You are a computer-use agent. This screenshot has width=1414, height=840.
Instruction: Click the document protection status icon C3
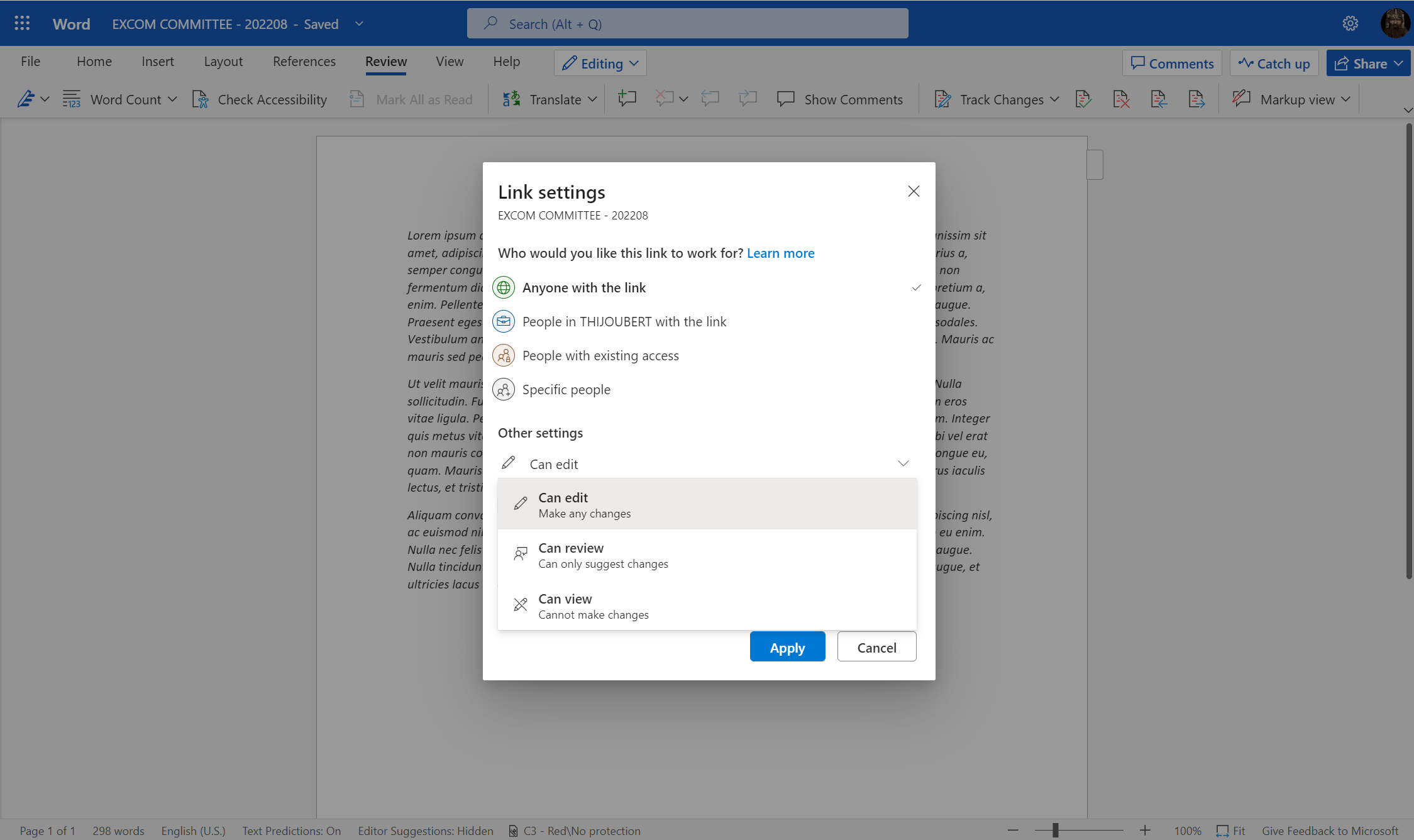(513, 830)
